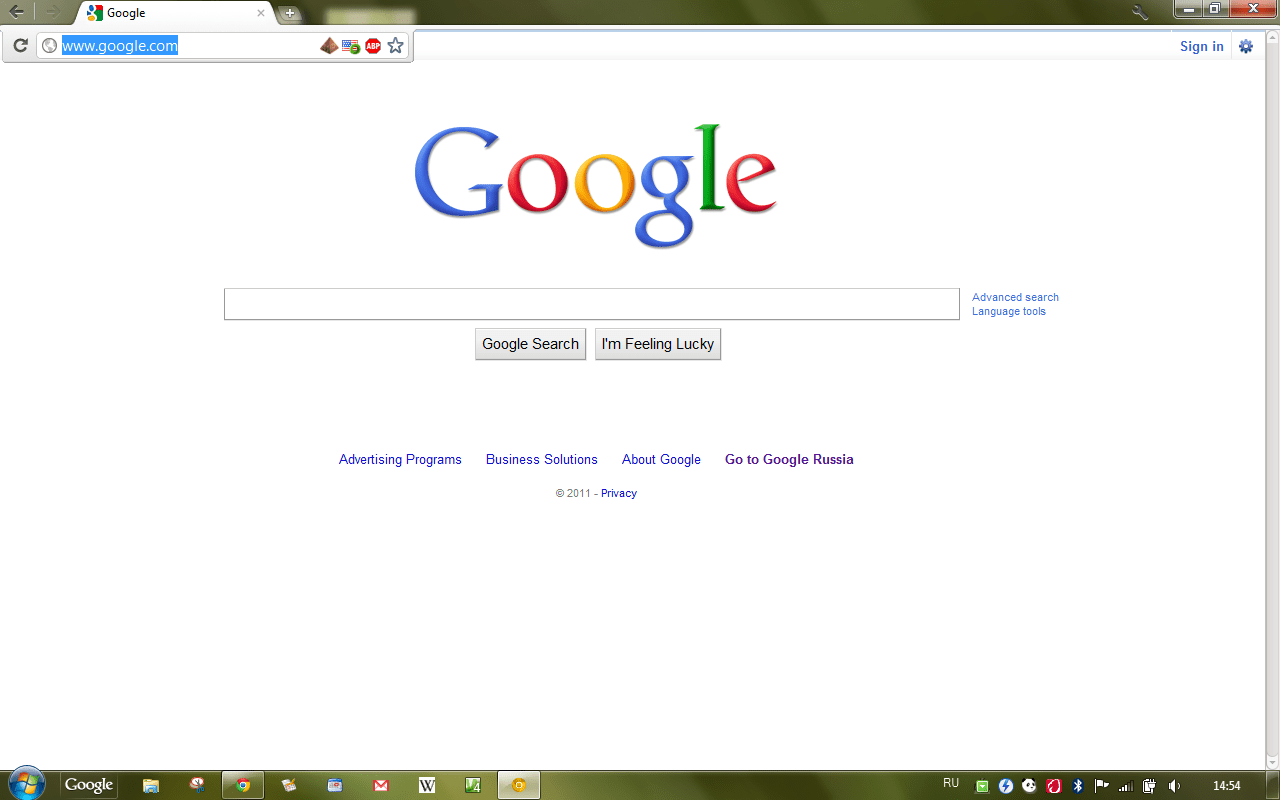Go back using the back arrow

(x=17, y=13)
